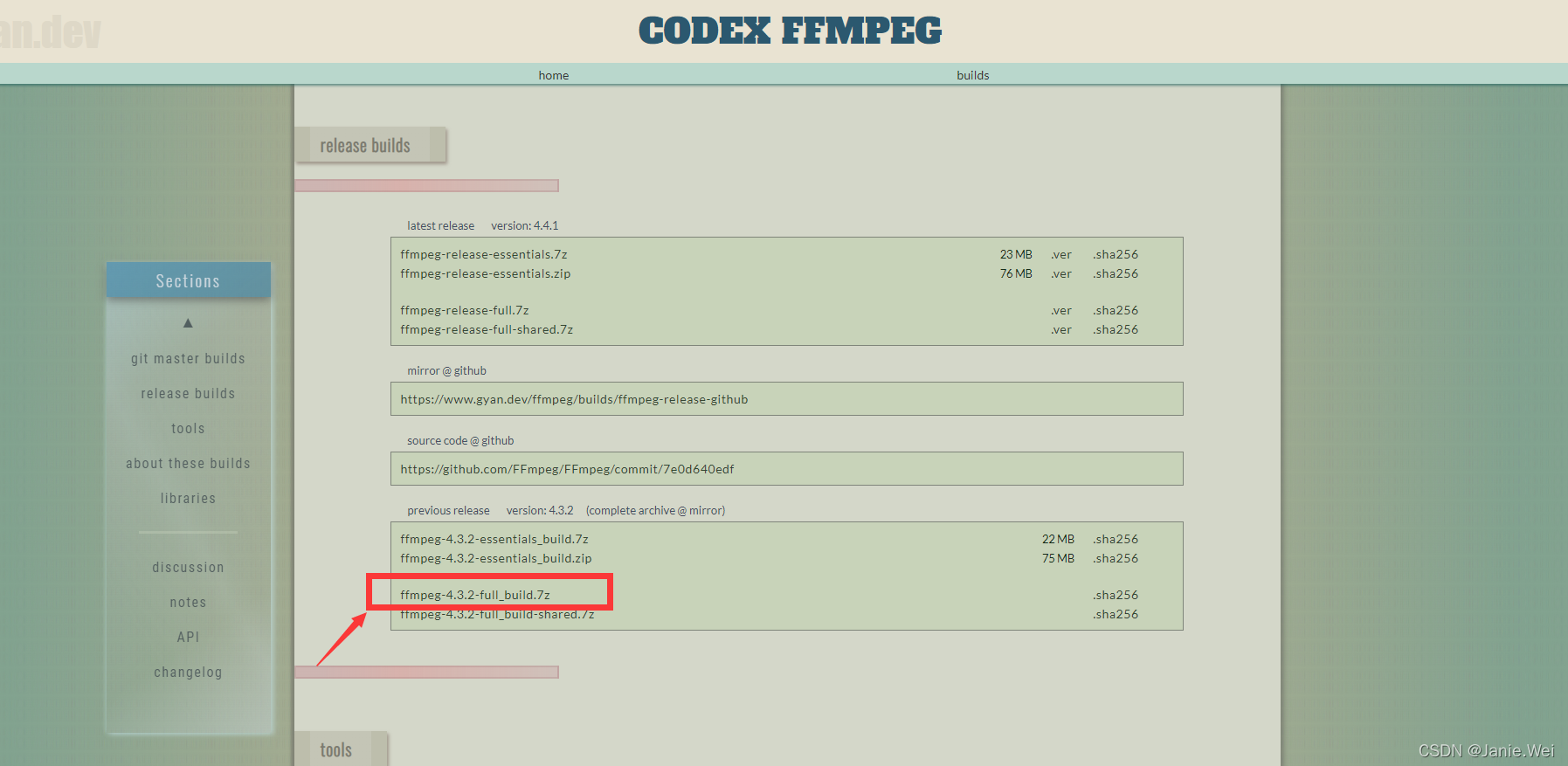Screen dimensions: 1568x766
Task: Click the 76 MB size value
Action: pyautogui.click(x=1016, y=274)
